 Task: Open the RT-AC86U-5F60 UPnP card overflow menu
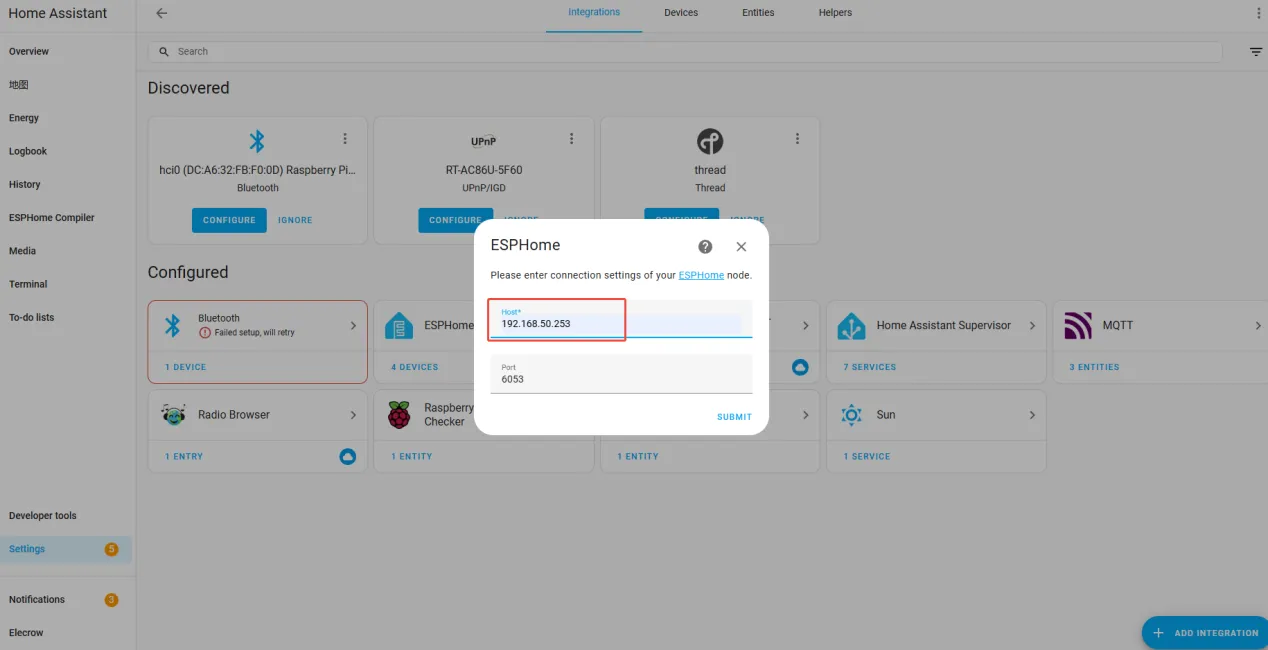pos(571,139)
